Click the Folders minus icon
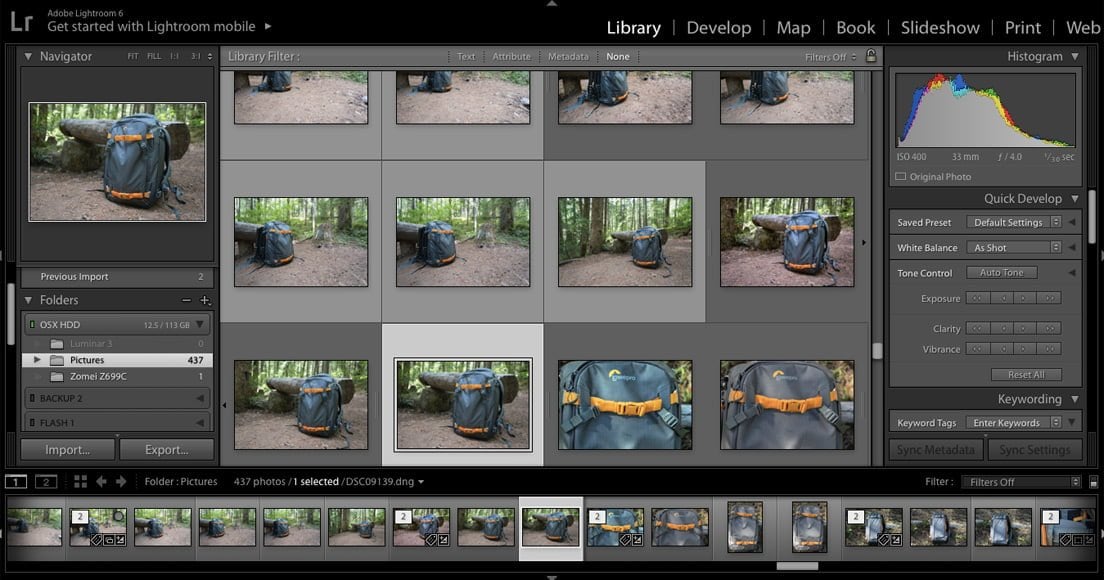1104x580 pixels. pos(186,300)
